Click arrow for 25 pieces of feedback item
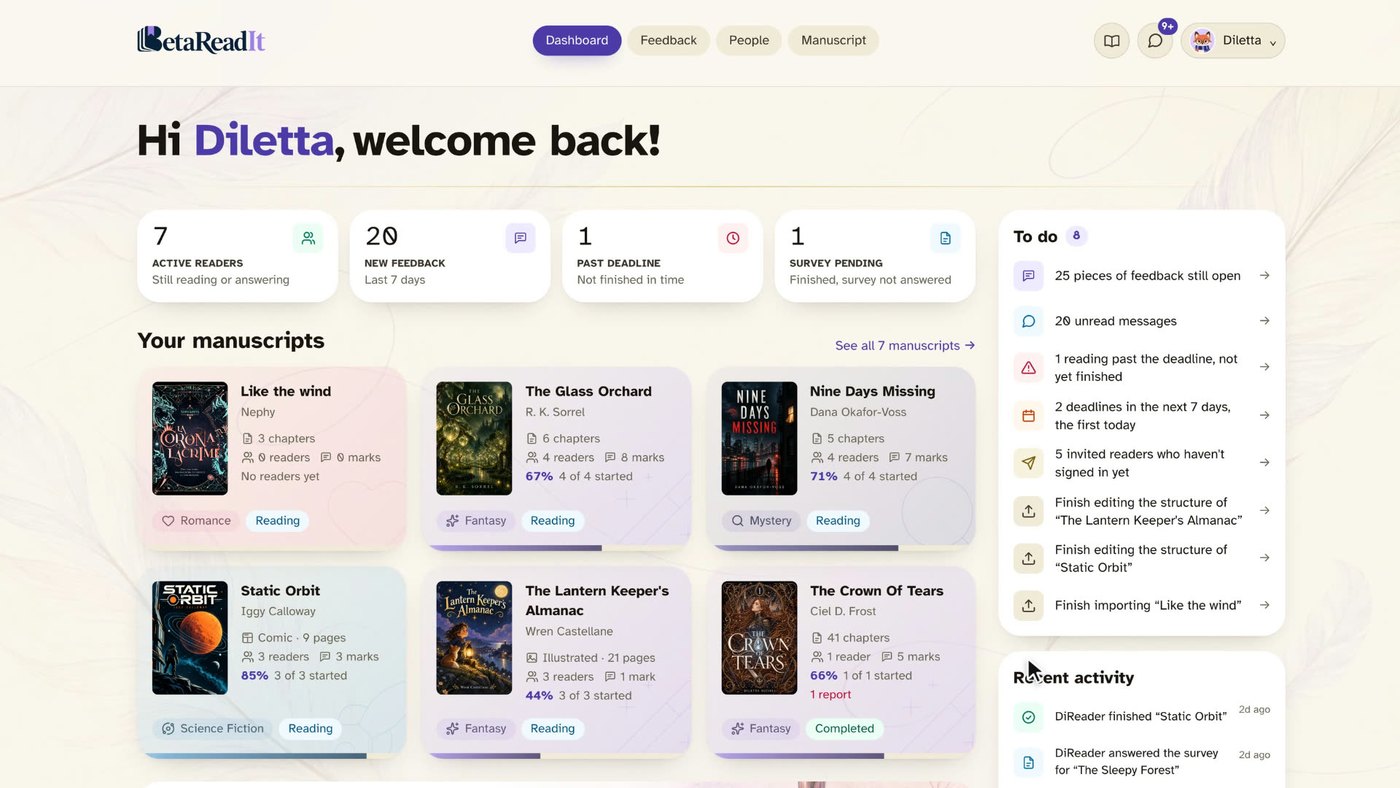 click(x=1264, y=276)
